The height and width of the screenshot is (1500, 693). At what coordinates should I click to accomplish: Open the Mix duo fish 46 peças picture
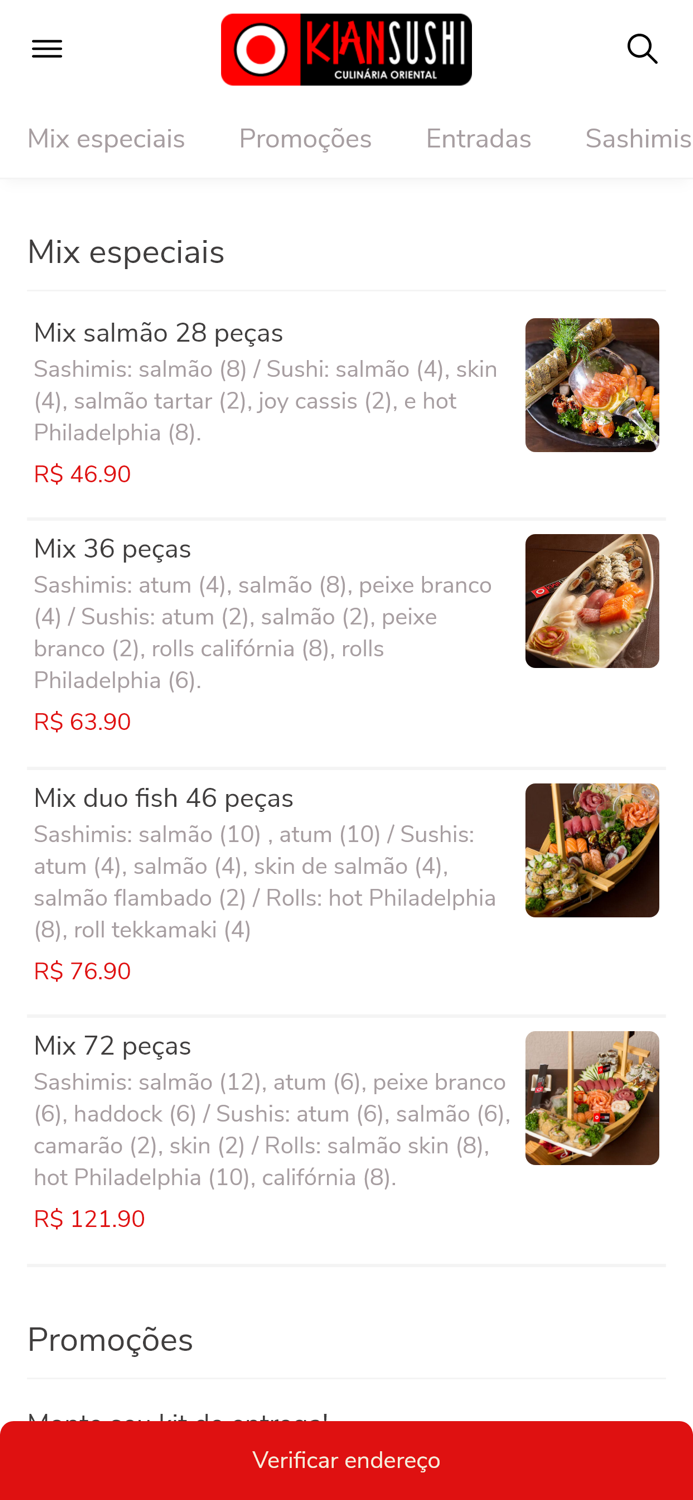[x=592, y=850]
